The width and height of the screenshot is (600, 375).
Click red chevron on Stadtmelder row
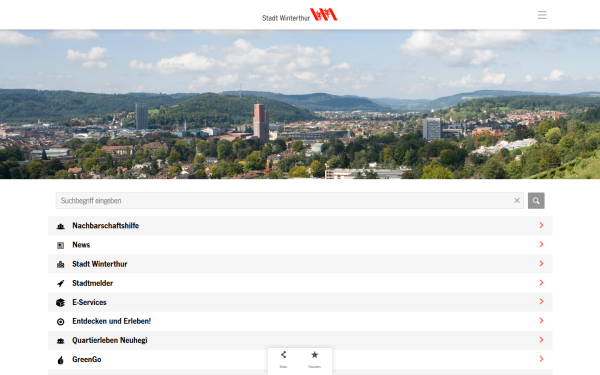pyautogui.click(x=541, y=282)
